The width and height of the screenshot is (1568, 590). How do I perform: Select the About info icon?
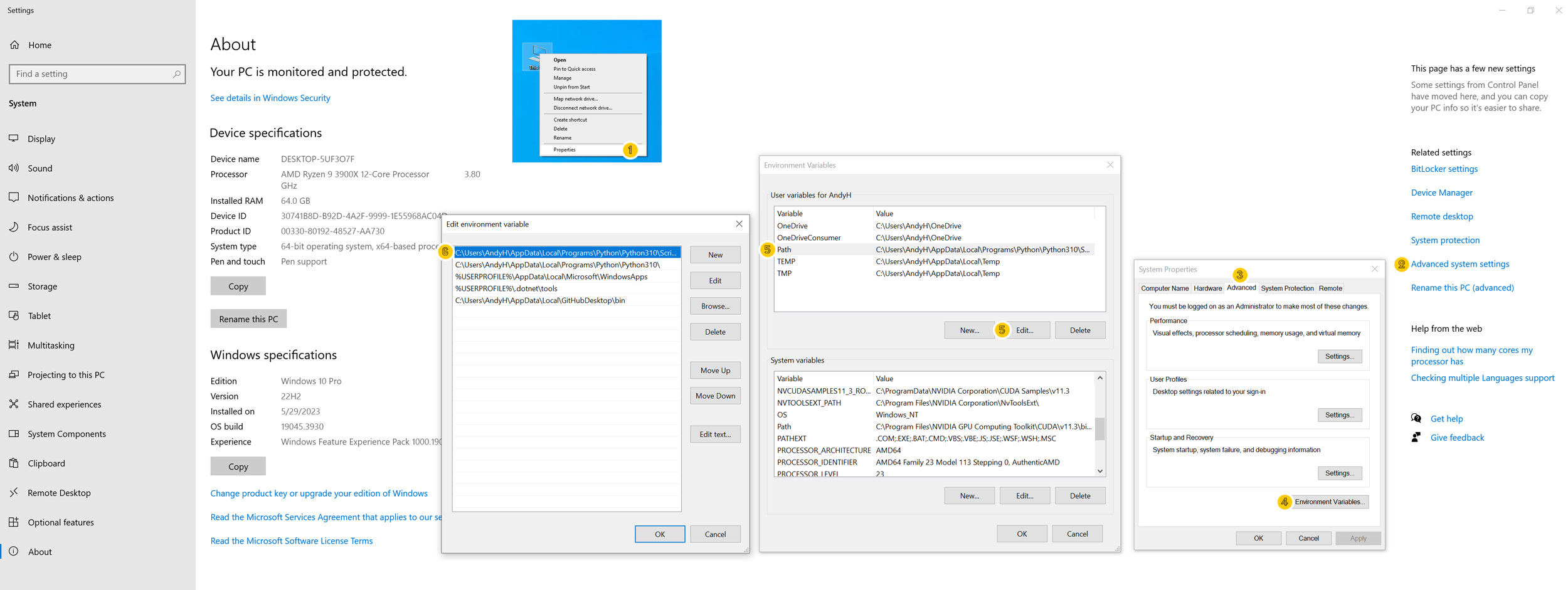(x=14, y=551)
